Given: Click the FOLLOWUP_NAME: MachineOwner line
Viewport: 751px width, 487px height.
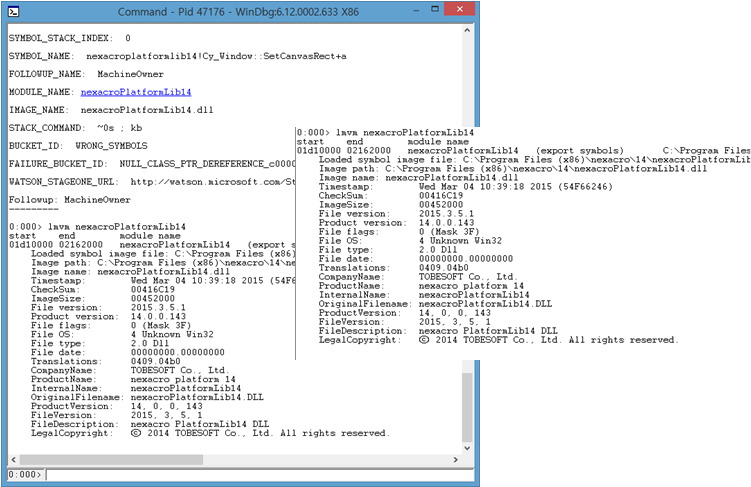Looking at the screenshot, I should (x=86, y=74).
